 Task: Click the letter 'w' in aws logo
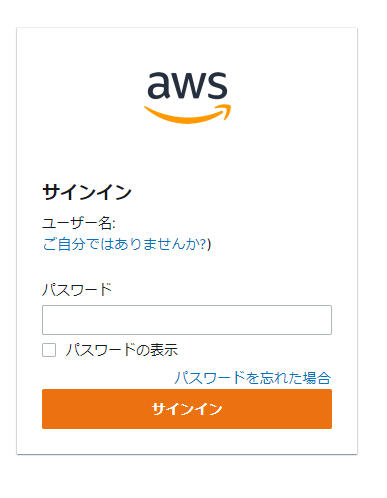[189, 86]
